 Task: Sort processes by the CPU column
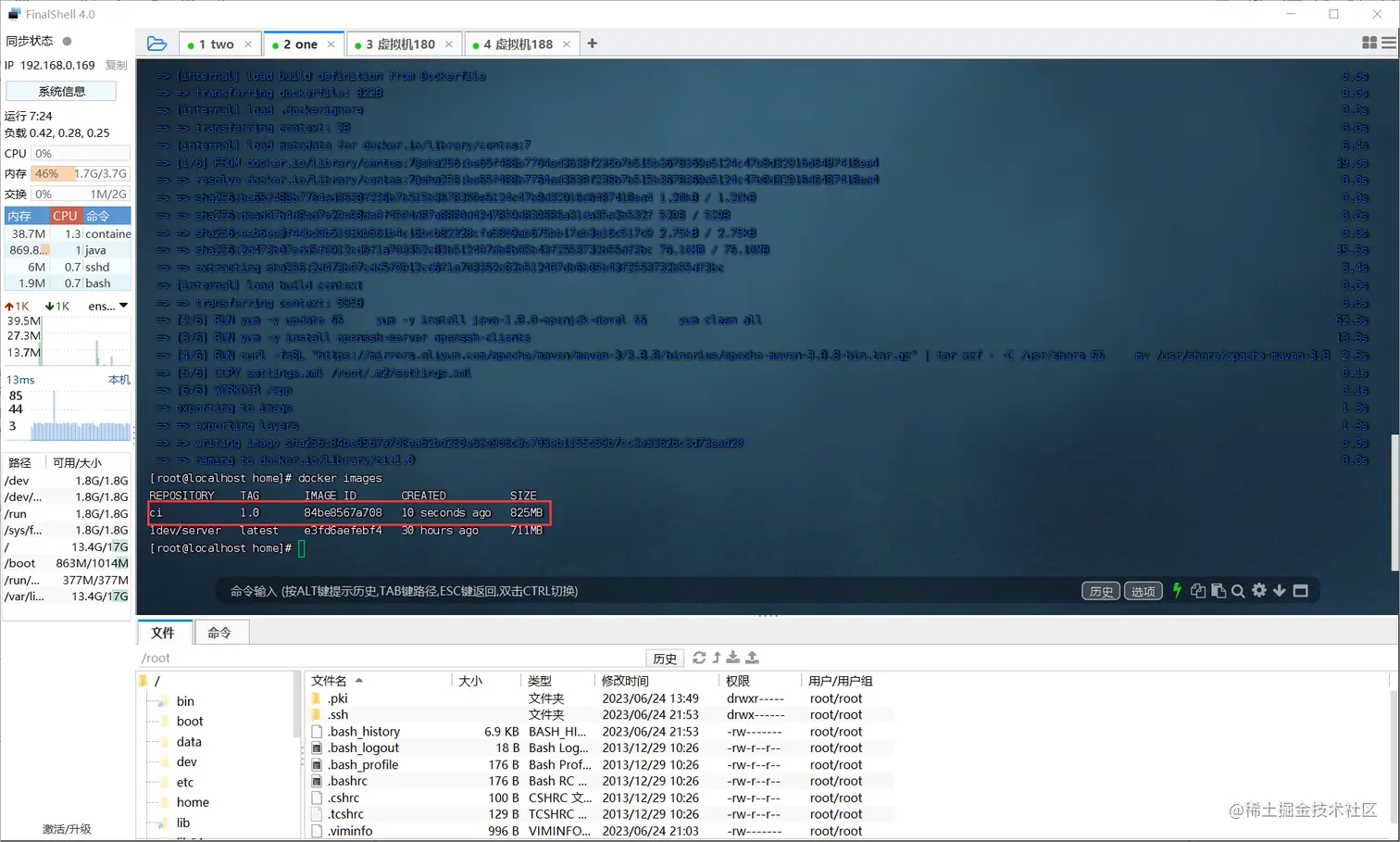(x=66, y=216)
